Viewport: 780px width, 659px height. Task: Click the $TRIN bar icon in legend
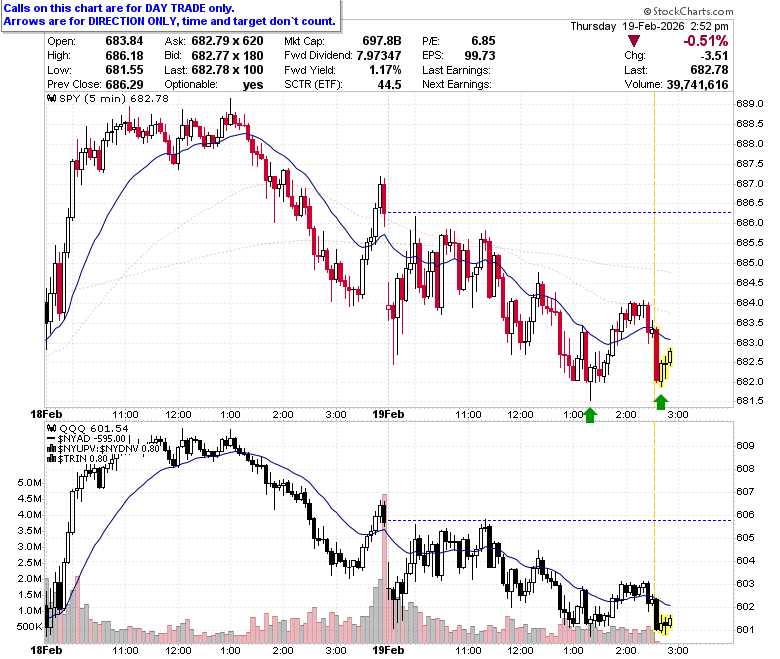pos(51,459)
